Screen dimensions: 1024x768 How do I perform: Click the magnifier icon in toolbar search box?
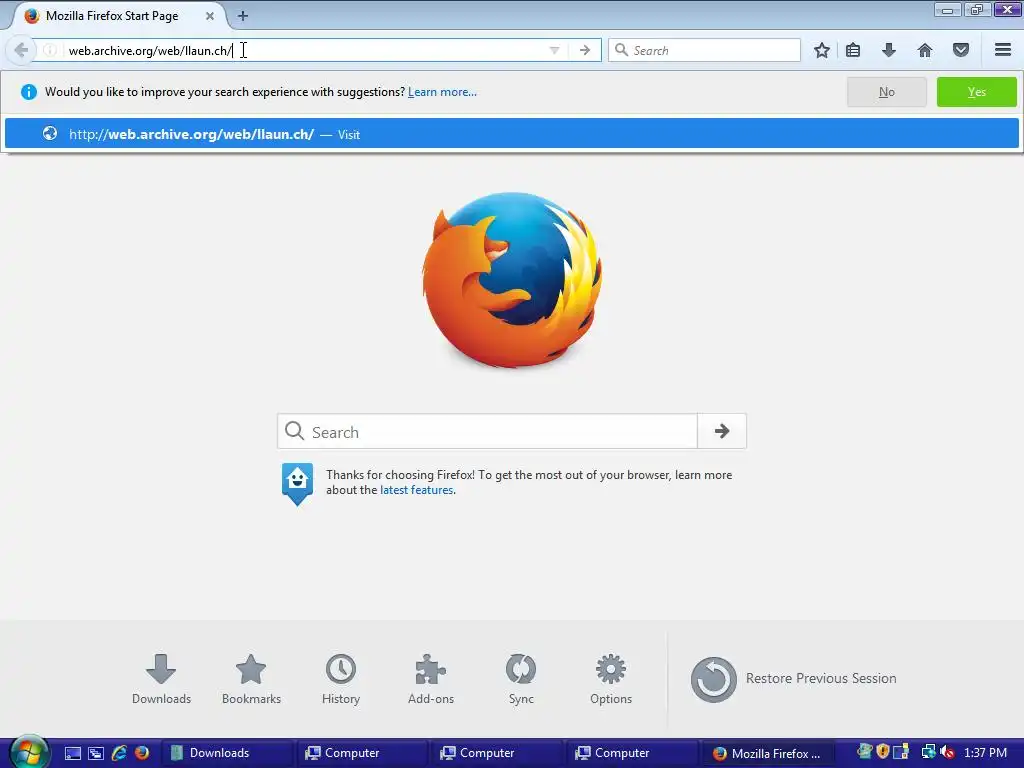(x=621, y=50)
